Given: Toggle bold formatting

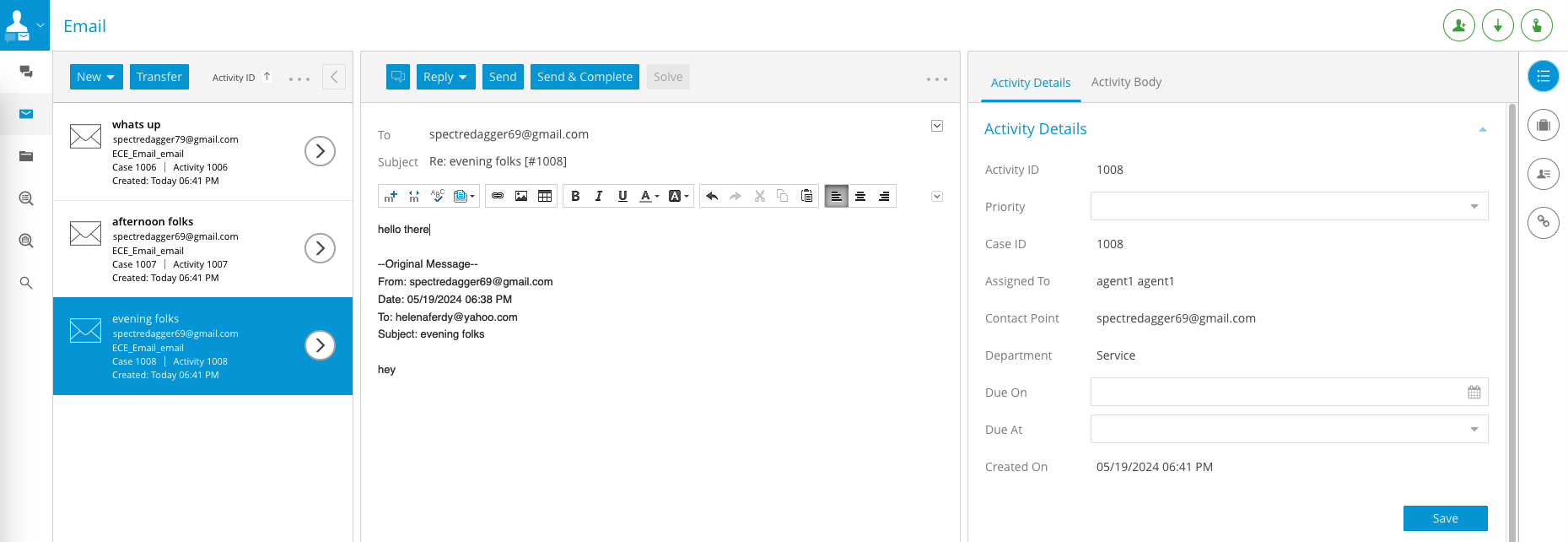Looking at the screenshot, I should 575,196.
